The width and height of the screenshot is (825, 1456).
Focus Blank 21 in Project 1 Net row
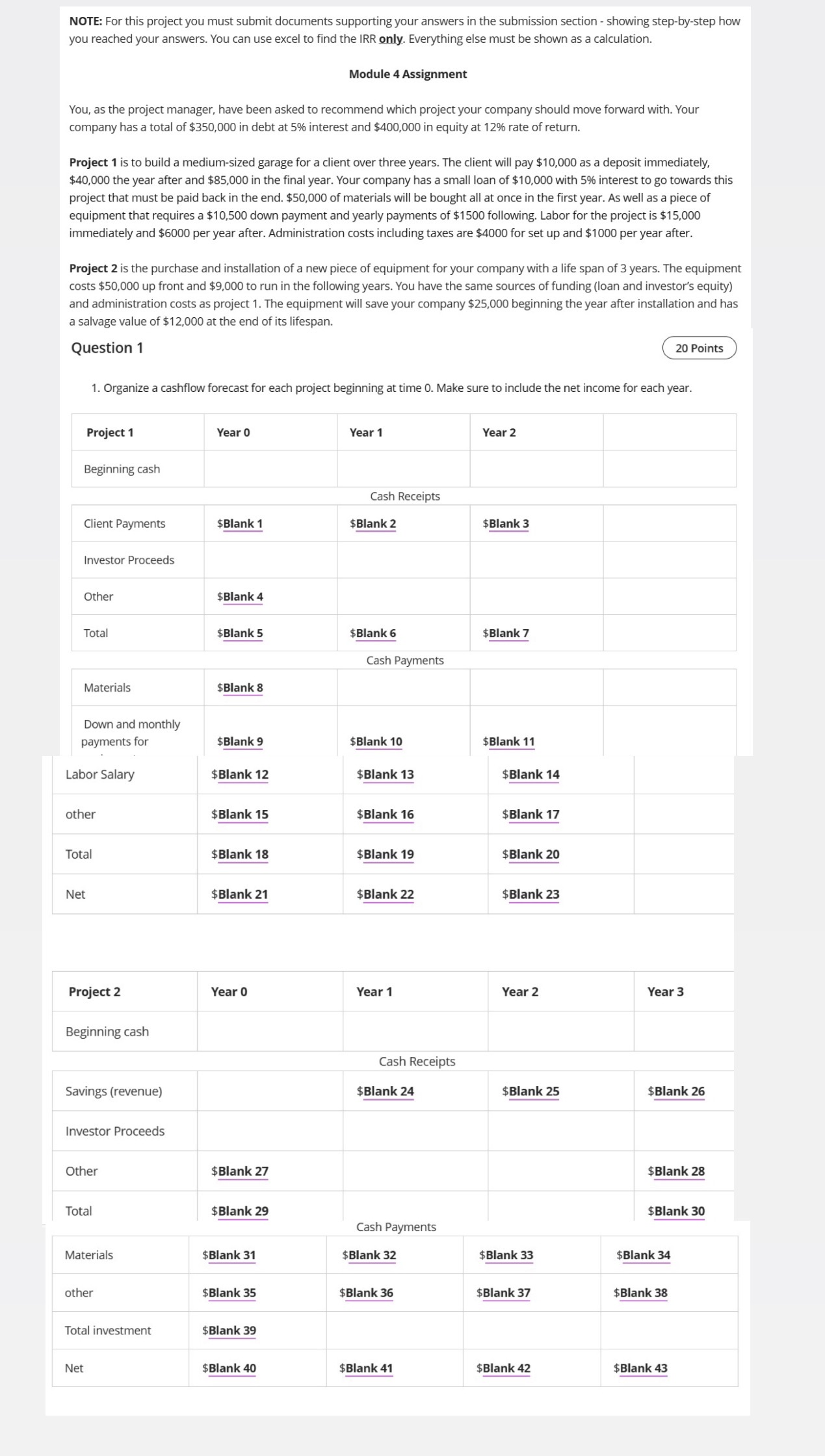tap(243, 894)
